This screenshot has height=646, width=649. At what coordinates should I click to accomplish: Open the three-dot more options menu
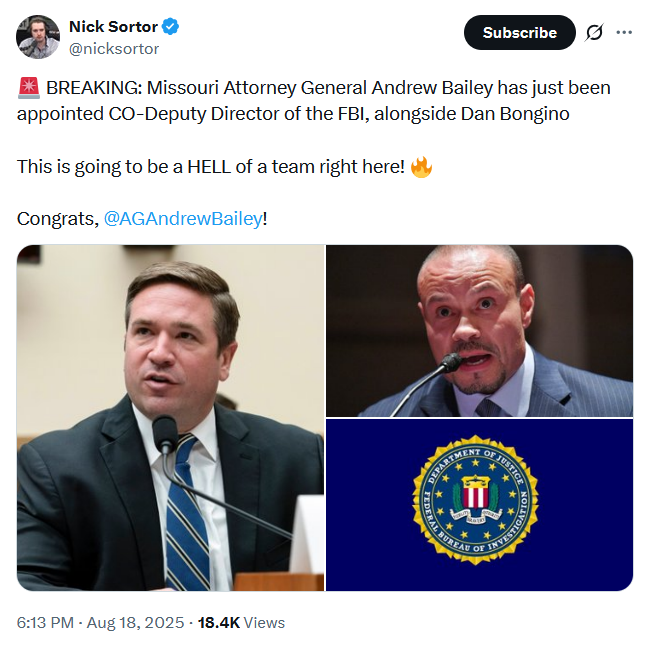coord(624,32)
